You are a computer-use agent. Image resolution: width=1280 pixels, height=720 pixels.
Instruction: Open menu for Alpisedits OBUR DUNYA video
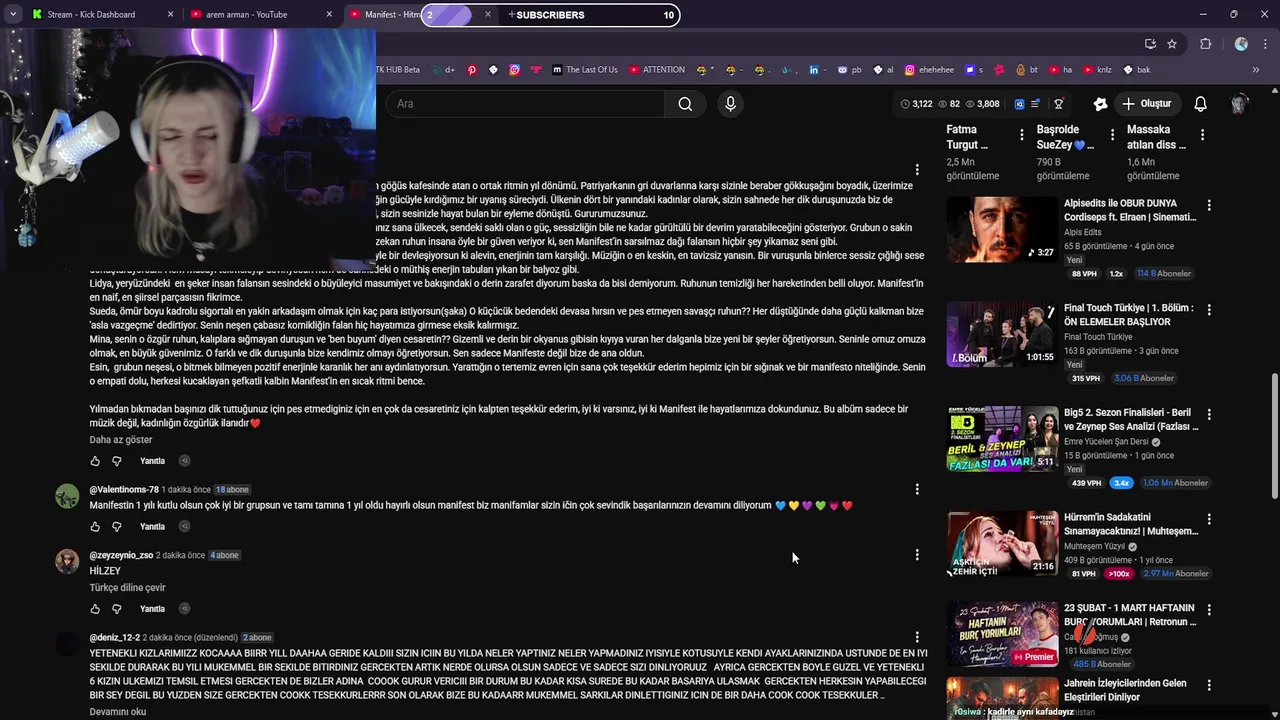1209,205
